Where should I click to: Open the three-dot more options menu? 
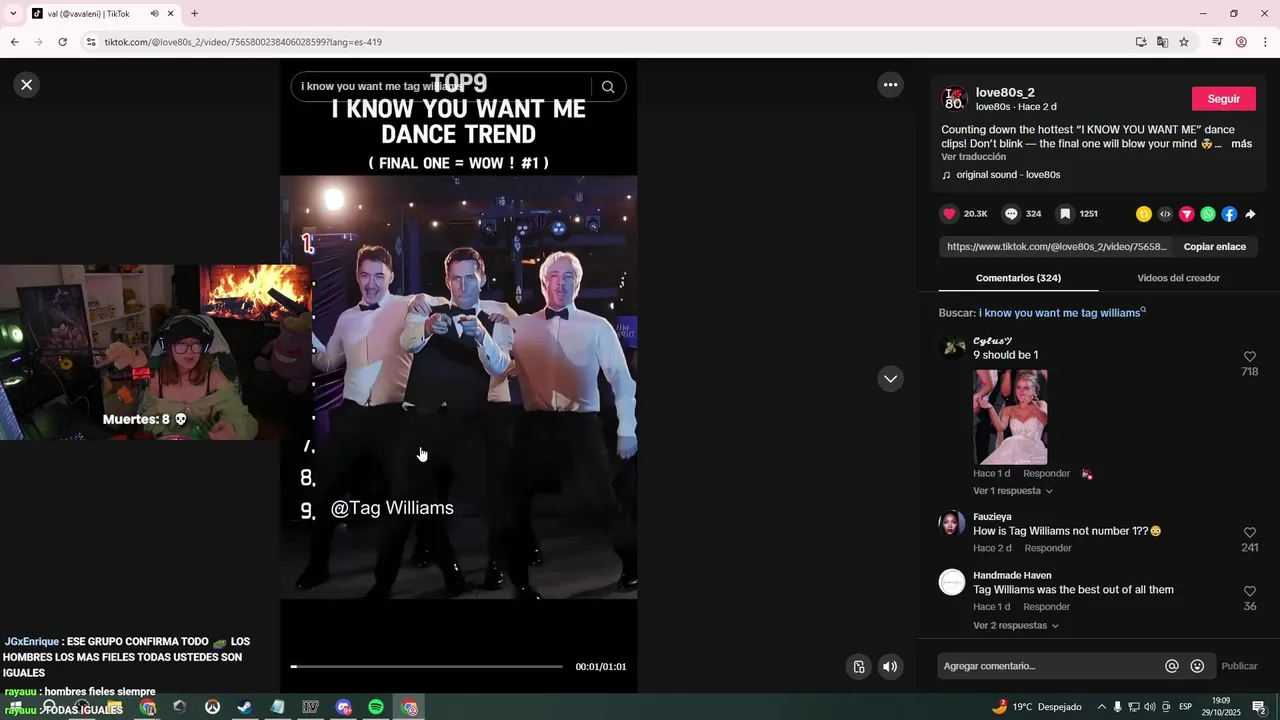click(x=890, y=85)
